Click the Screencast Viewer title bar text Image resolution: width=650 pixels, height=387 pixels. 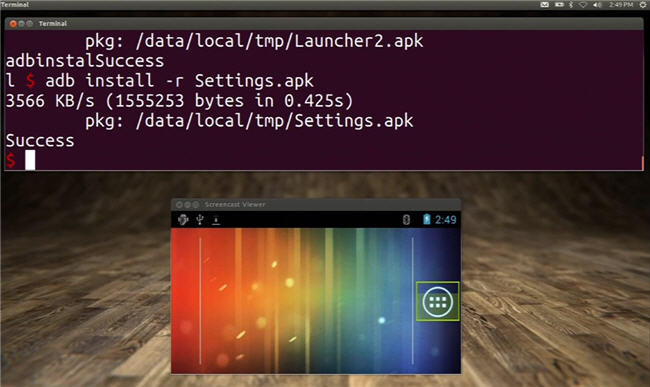[235, 204]
